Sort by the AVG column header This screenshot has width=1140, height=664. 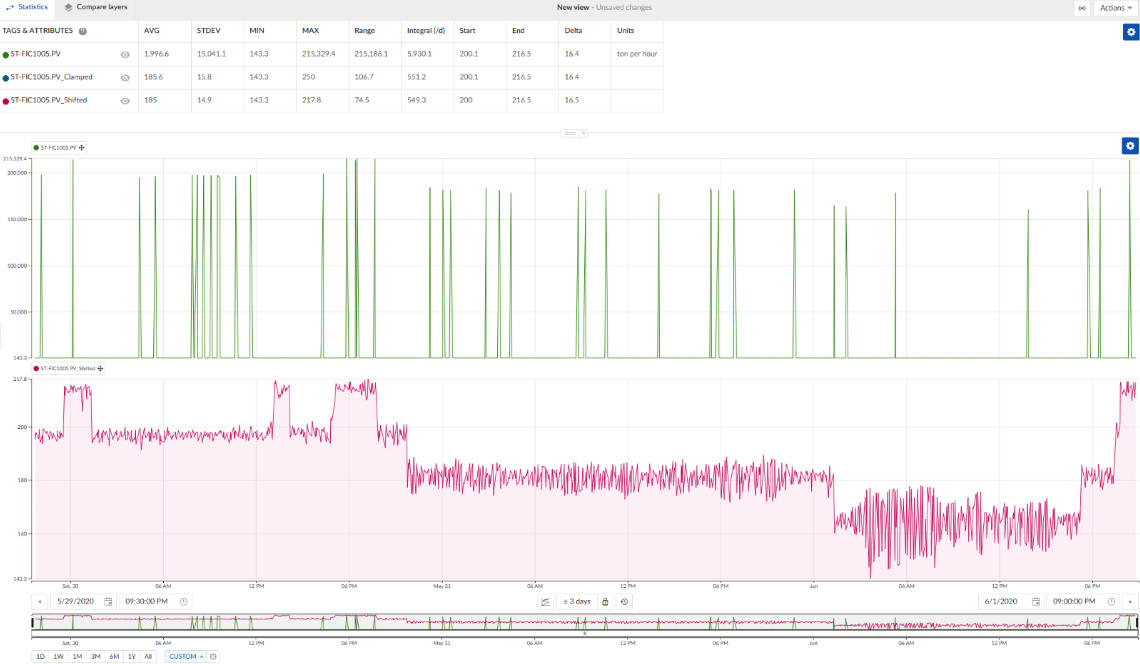coord(152,31)
